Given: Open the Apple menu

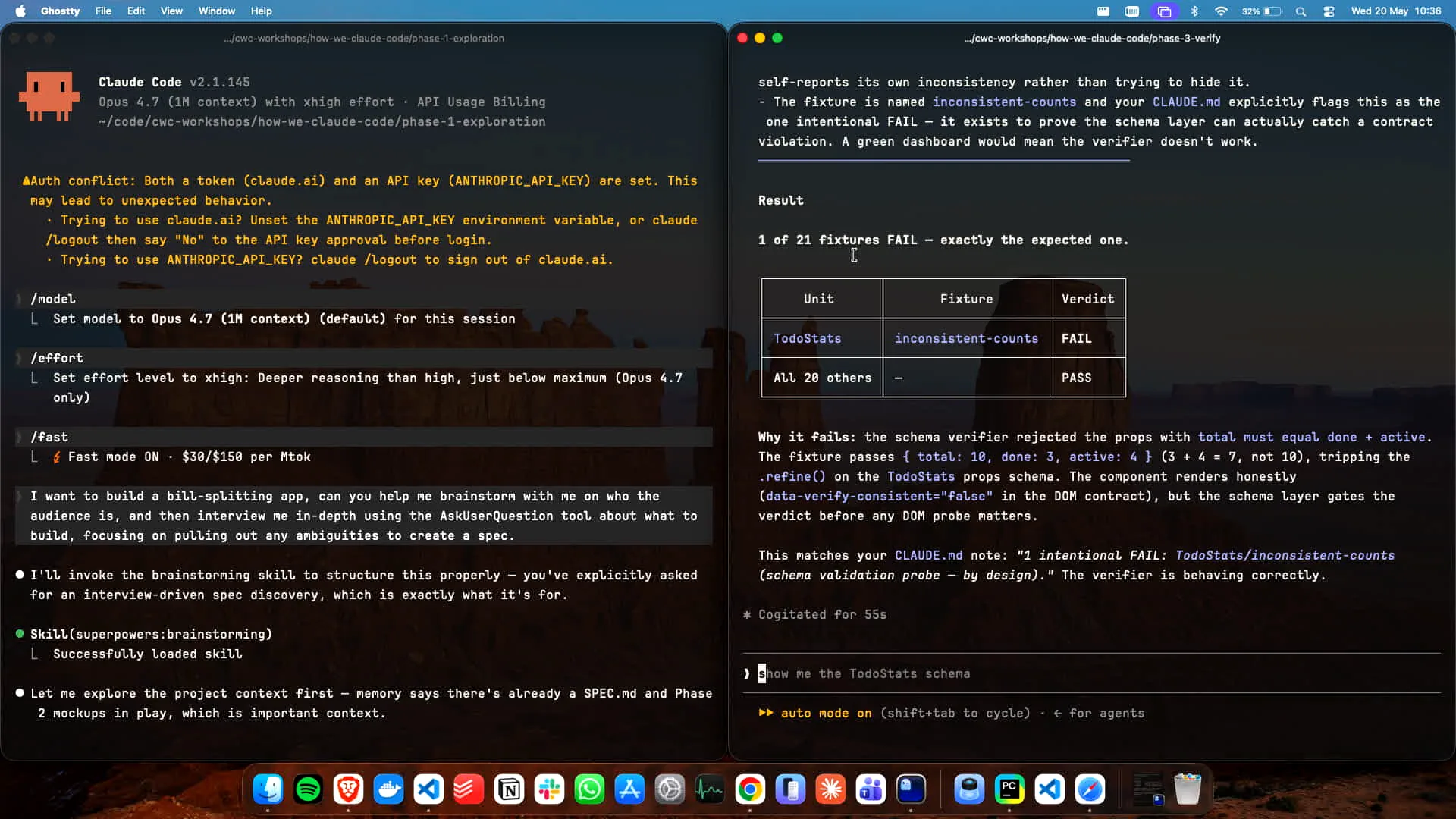Looking at the screenshot, I should pos(20,11).
